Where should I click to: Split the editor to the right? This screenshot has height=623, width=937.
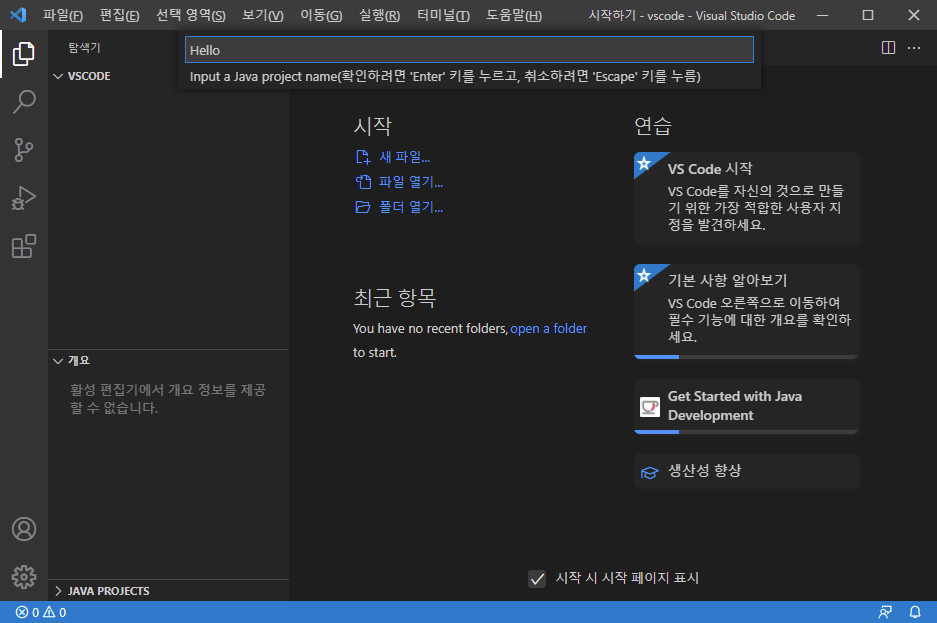click(889, 48)
